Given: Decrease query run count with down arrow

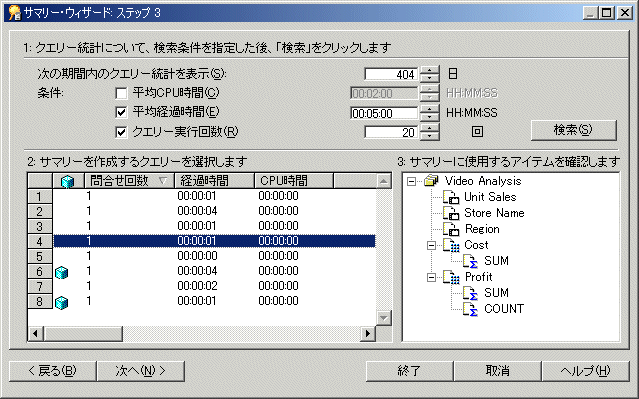Looking at the screenshot, I should coord(430,136).
